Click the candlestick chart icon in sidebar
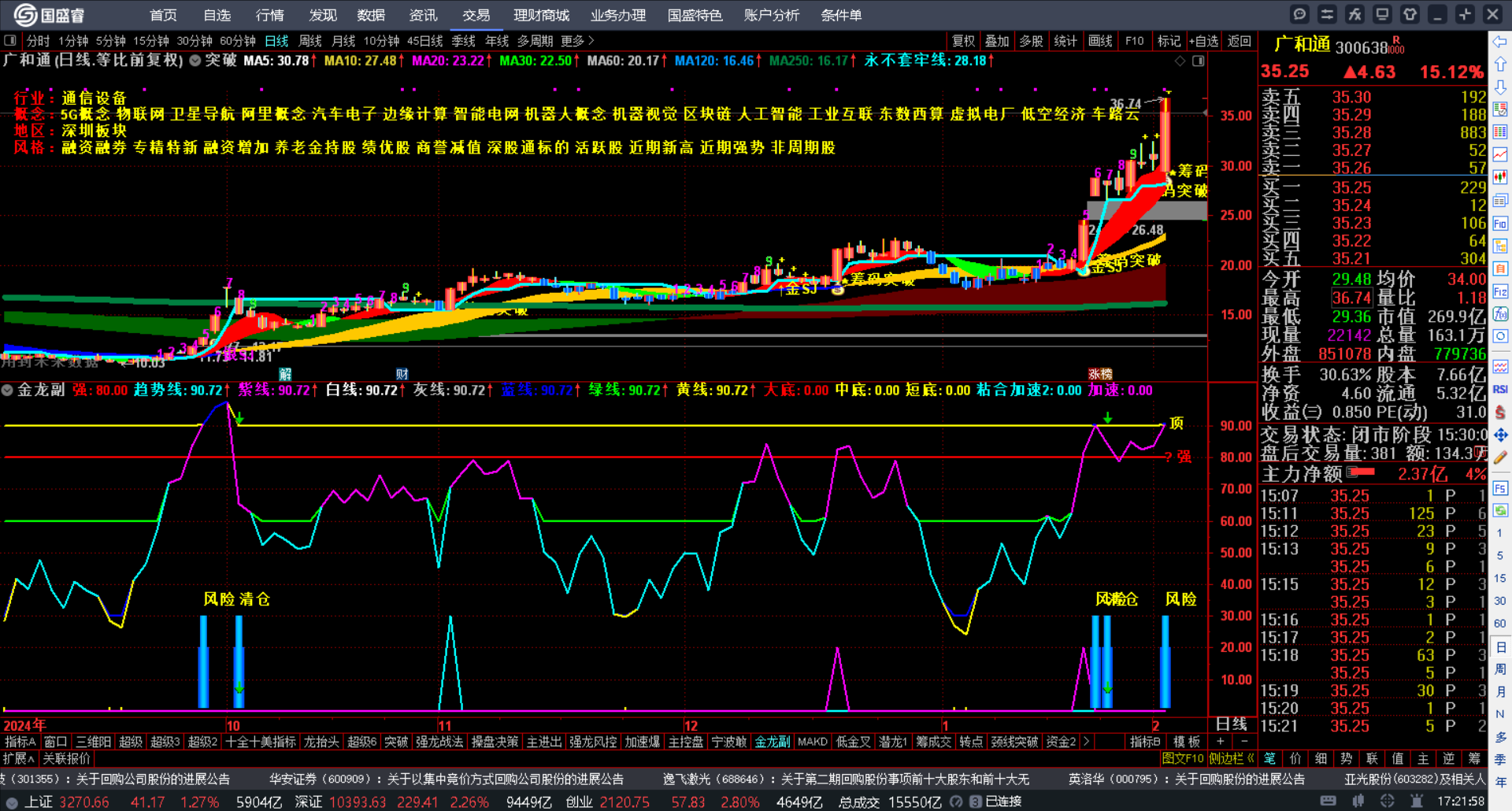Screen dimensions: 1512x811 [1500, 177]
